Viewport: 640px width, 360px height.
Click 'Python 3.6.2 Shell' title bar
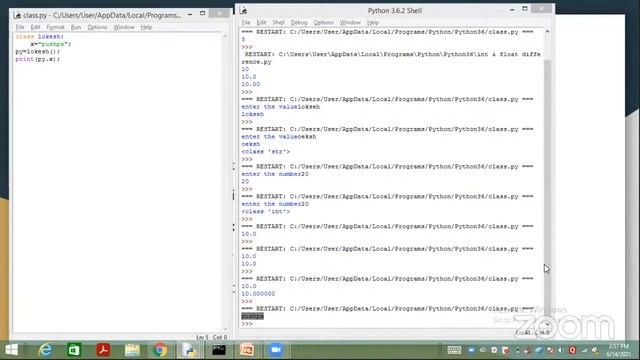tap(395, 11)
